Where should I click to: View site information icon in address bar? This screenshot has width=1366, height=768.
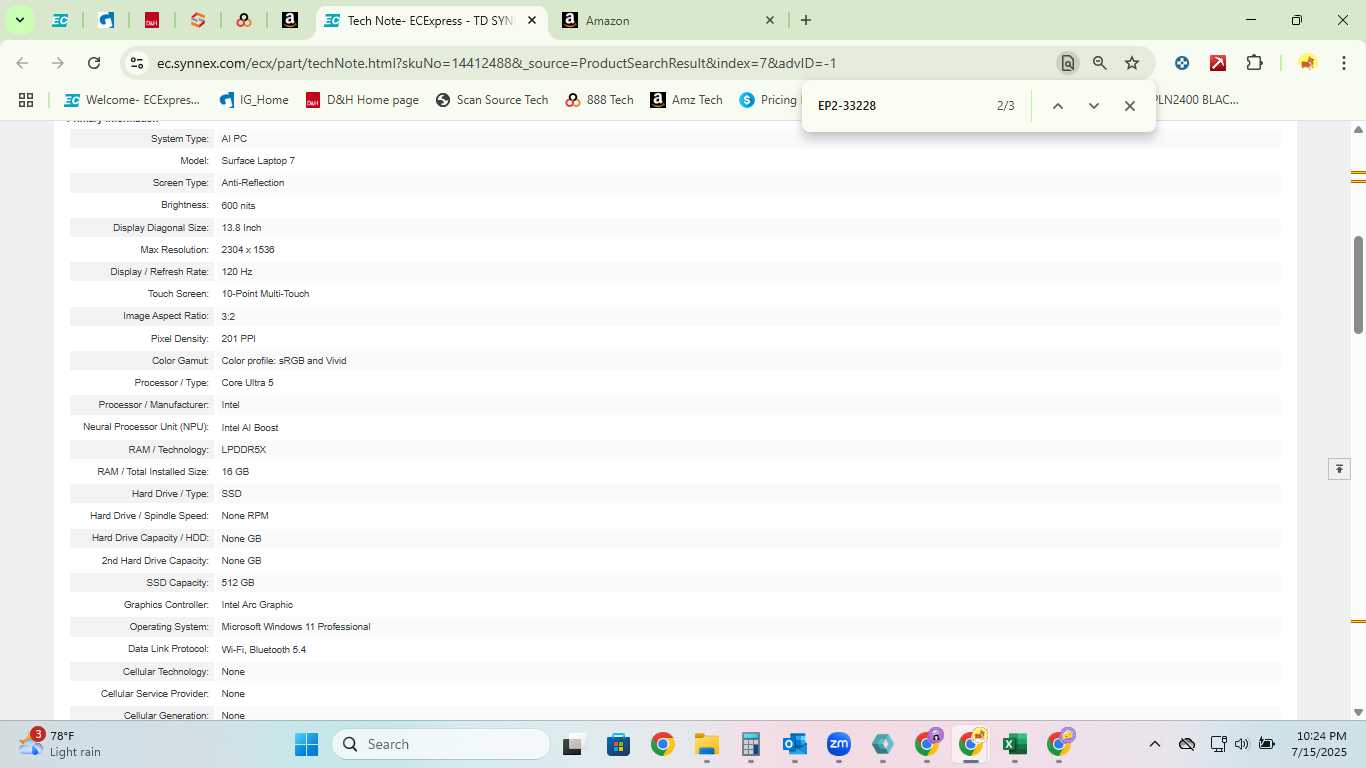[137, 63]
